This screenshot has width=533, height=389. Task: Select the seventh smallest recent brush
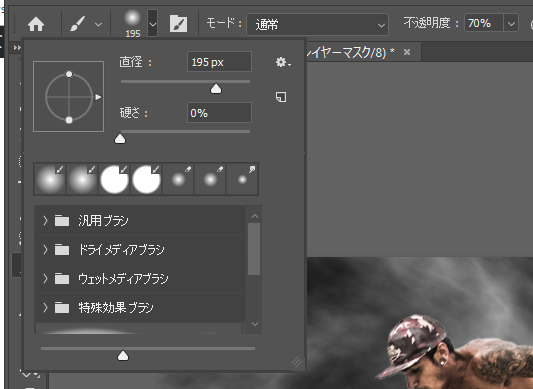pos(242,179)
